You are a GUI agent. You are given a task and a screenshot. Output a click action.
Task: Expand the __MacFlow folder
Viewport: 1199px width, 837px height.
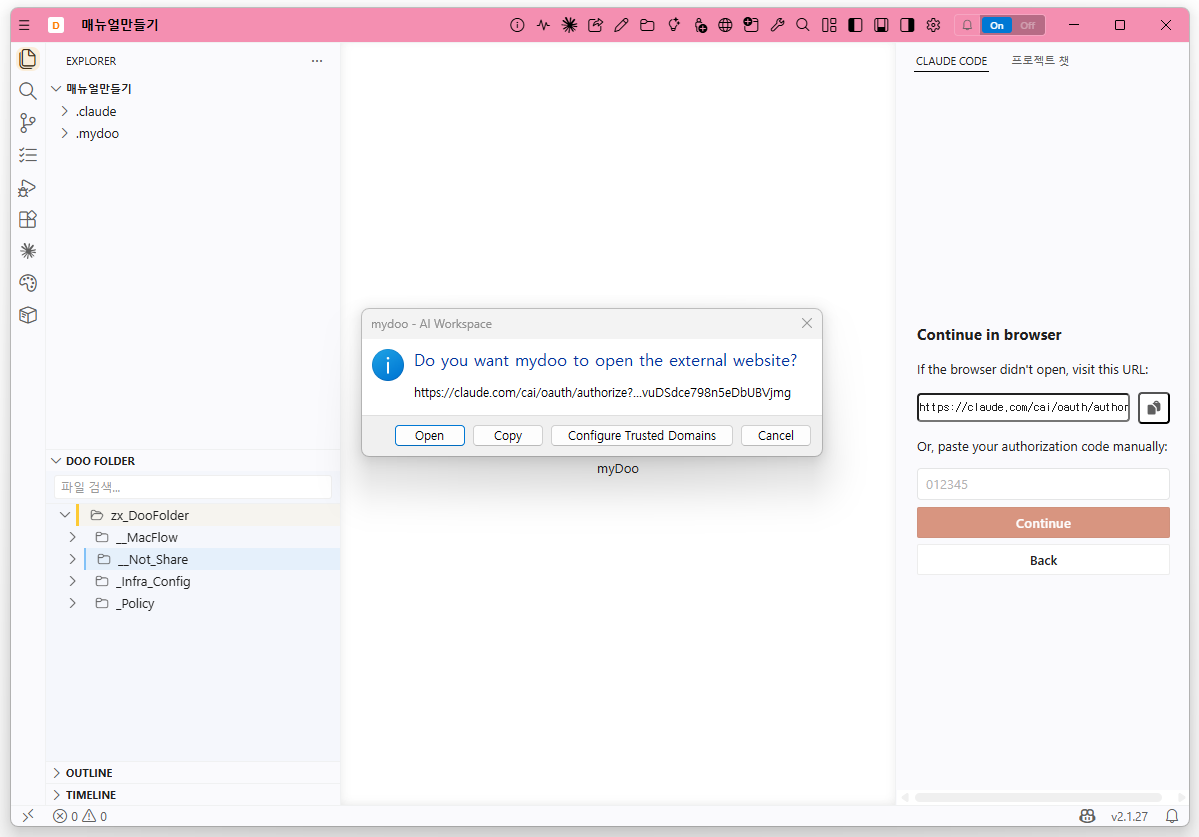pyautogui.click(x=73, y=537)
